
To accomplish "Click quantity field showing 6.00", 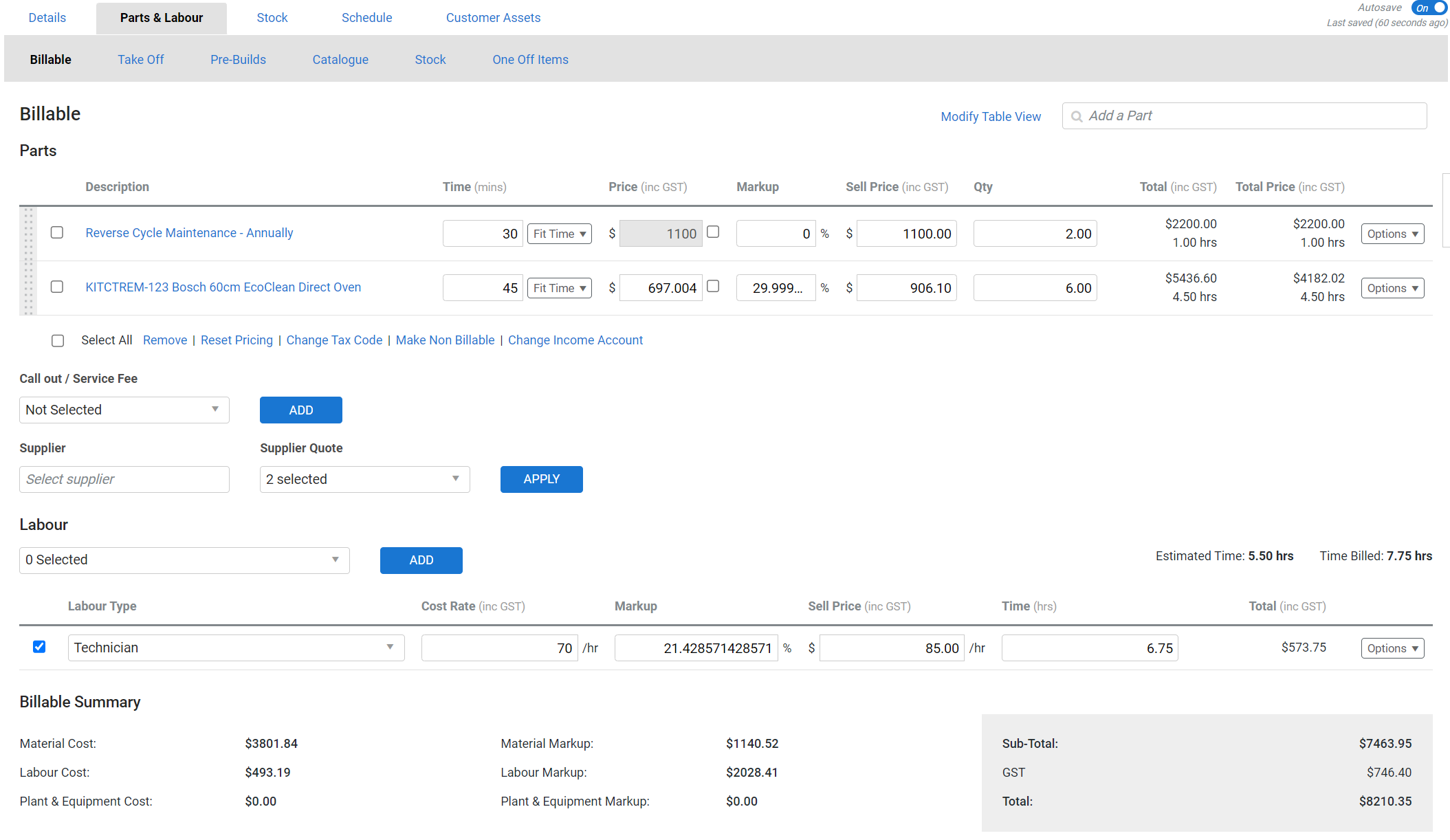I will [1035, 288].
